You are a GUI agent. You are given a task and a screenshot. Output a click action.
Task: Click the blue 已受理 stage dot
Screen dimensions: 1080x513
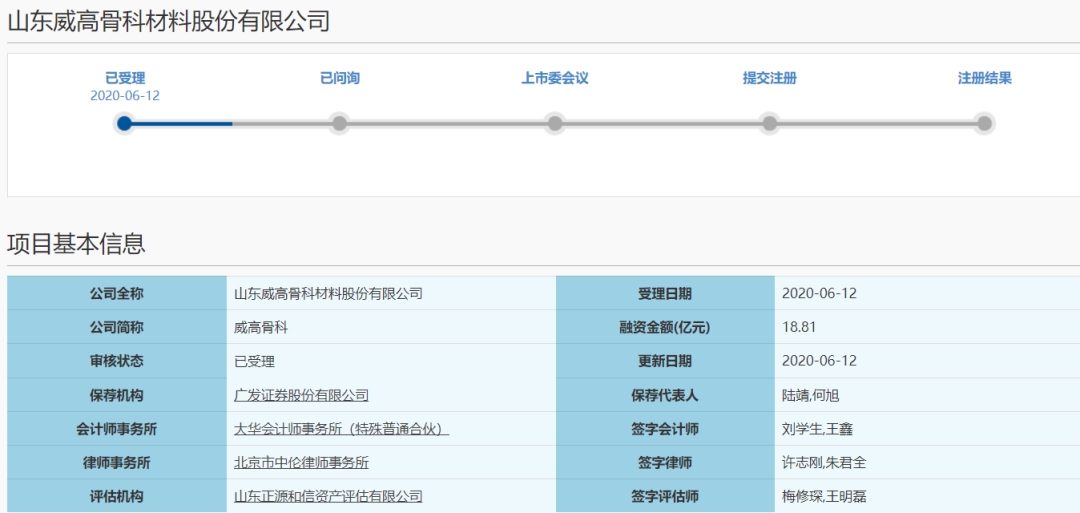click(x=124, y=124)
